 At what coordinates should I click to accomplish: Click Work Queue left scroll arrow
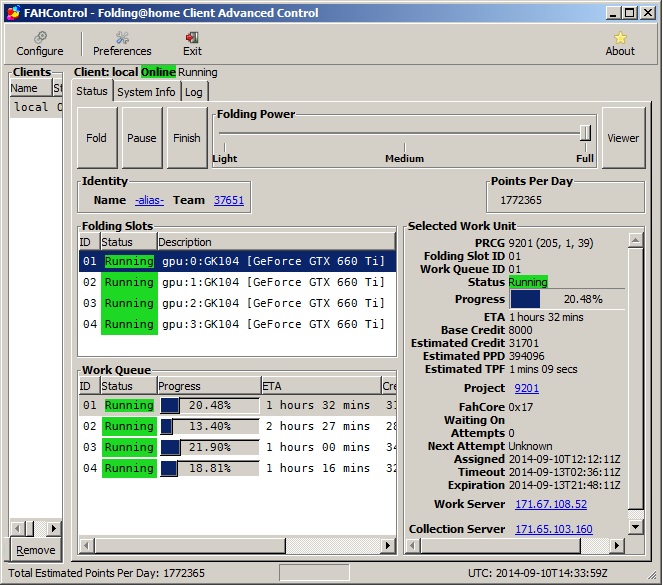87,545
